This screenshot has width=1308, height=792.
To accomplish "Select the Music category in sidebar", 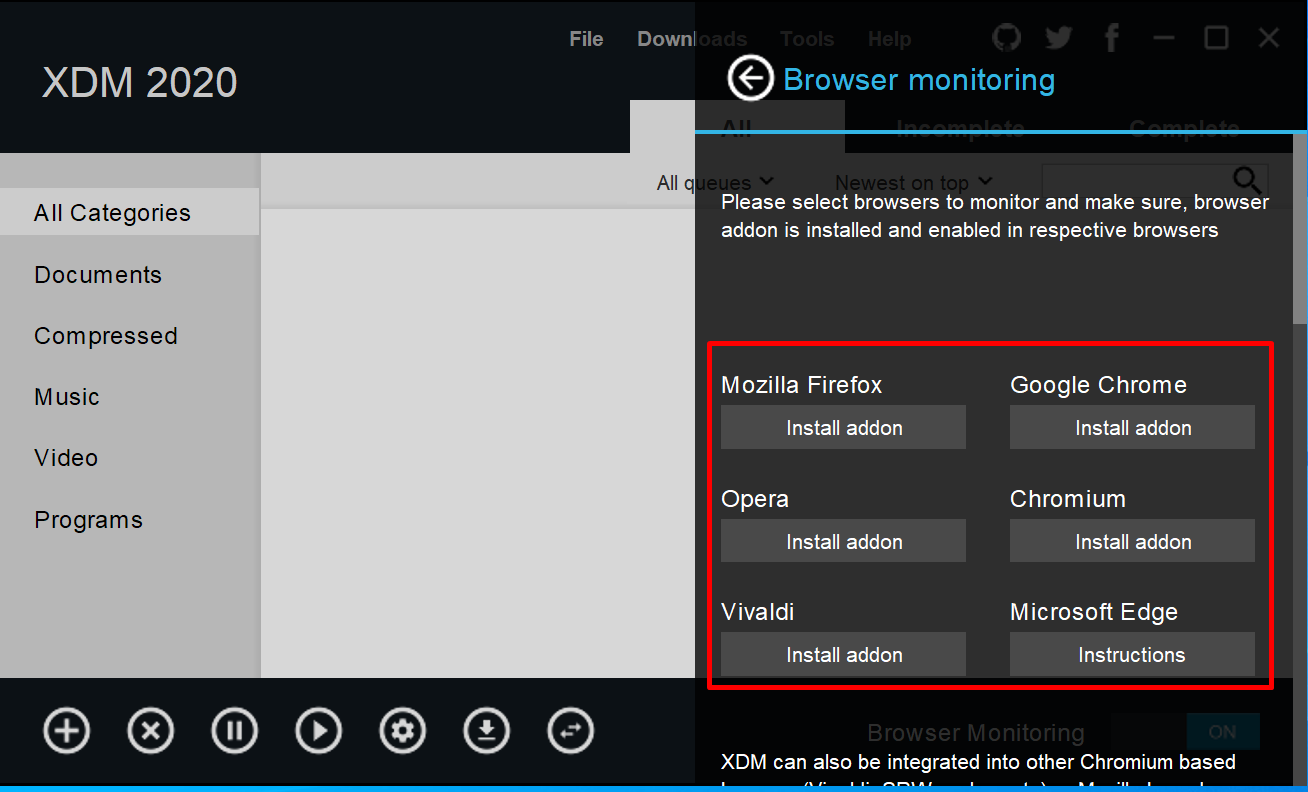I will pos(66,397).
